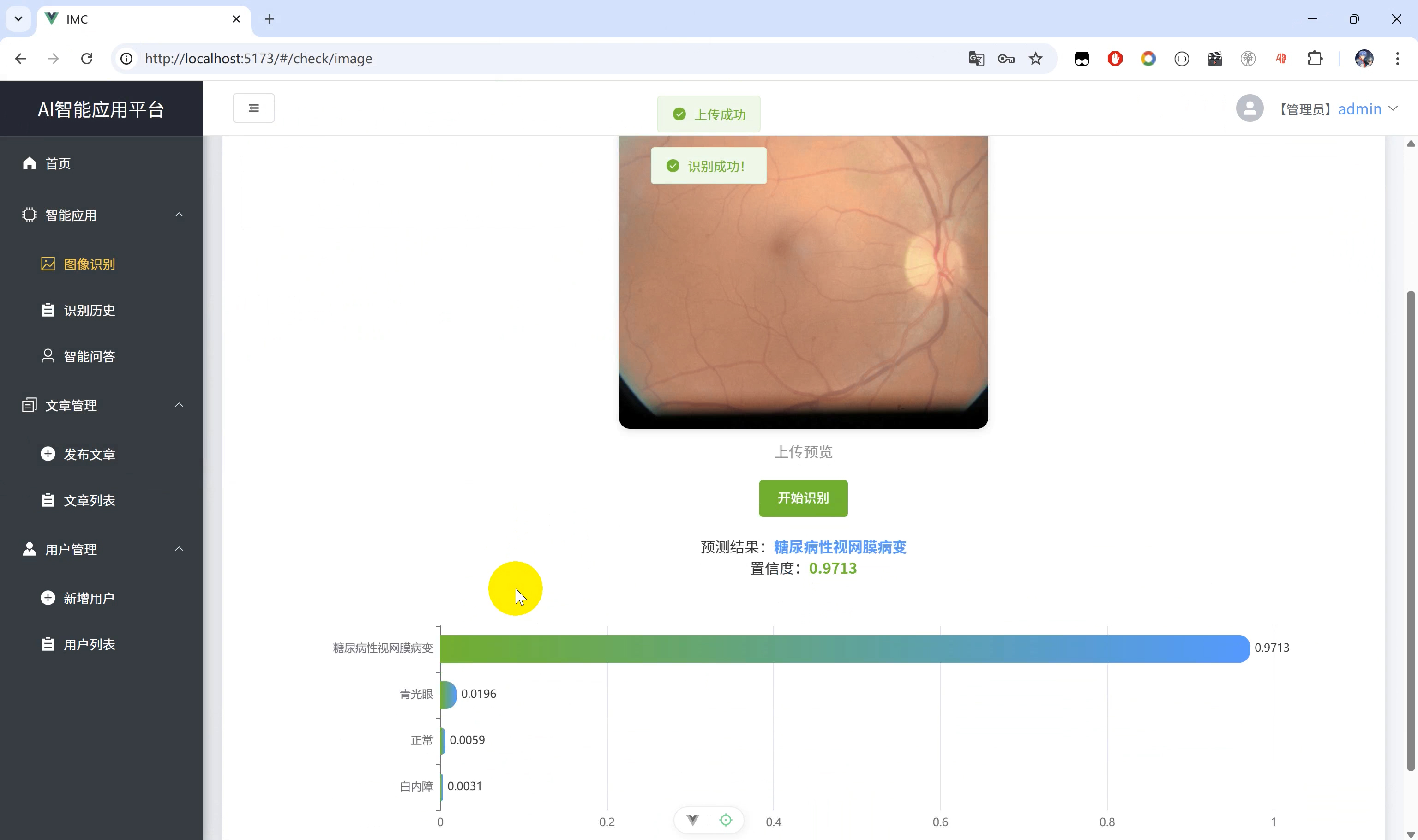Open the 用户列表 user list

point(89,645)
